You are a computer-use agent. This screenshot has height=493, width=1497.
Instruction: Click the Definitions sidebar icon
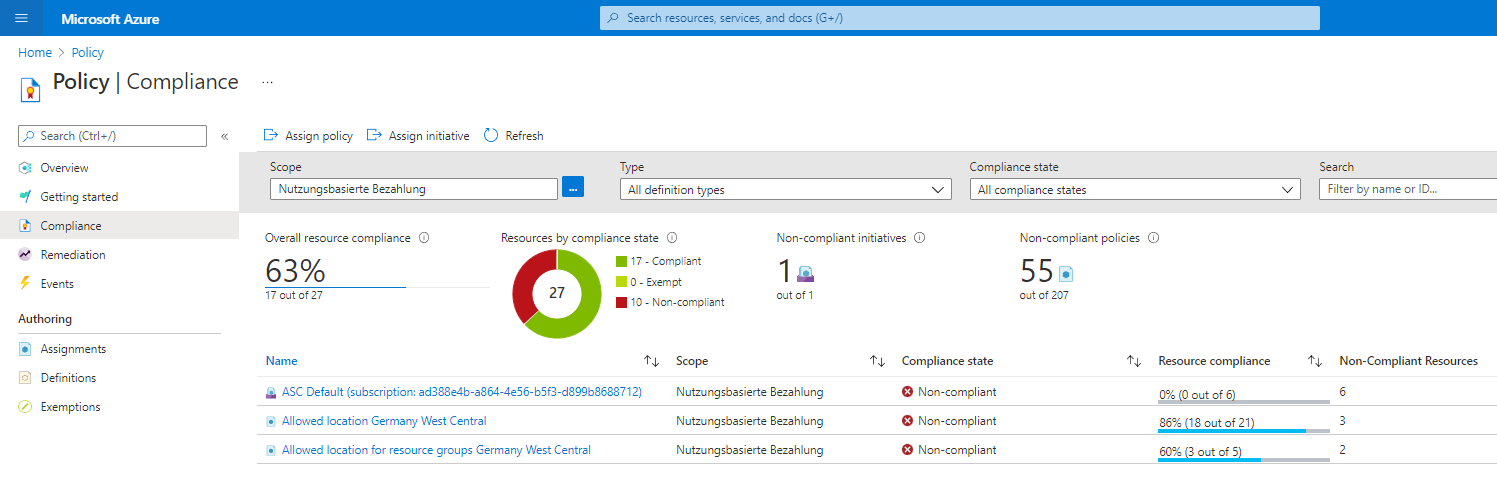click(25, 378)
